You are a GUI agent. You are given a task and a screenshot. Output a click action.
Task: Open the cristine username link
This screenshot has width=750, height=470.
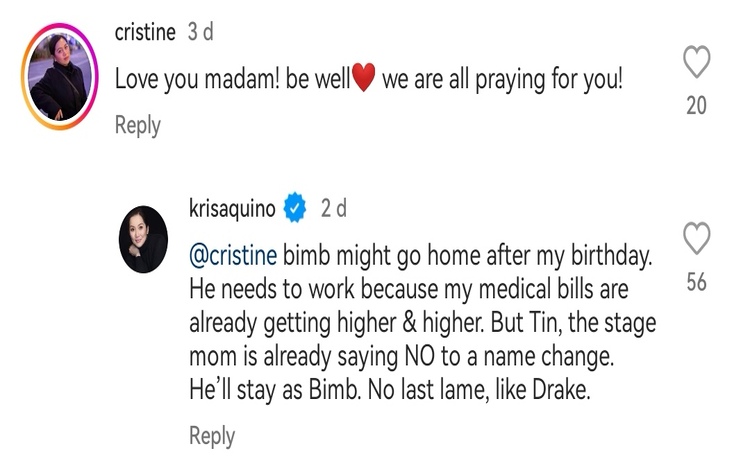145,32
